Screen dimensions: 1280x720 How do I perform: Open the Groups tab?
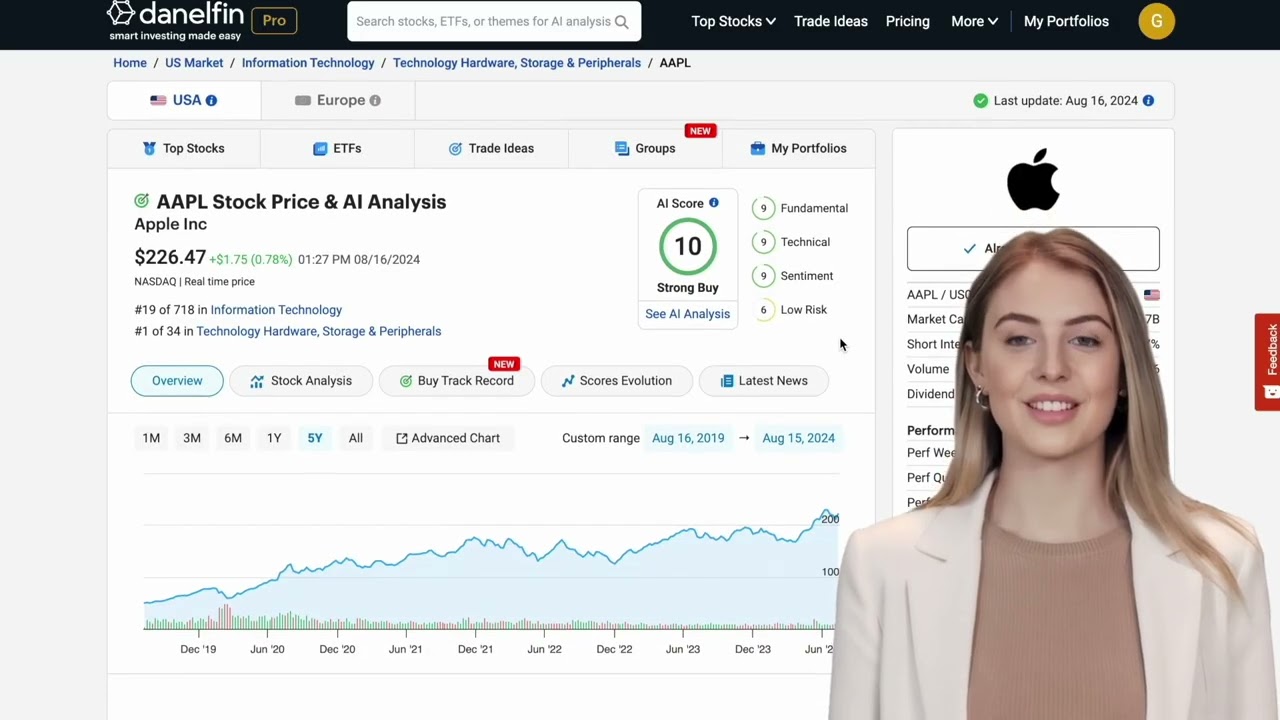click(645, 148)
